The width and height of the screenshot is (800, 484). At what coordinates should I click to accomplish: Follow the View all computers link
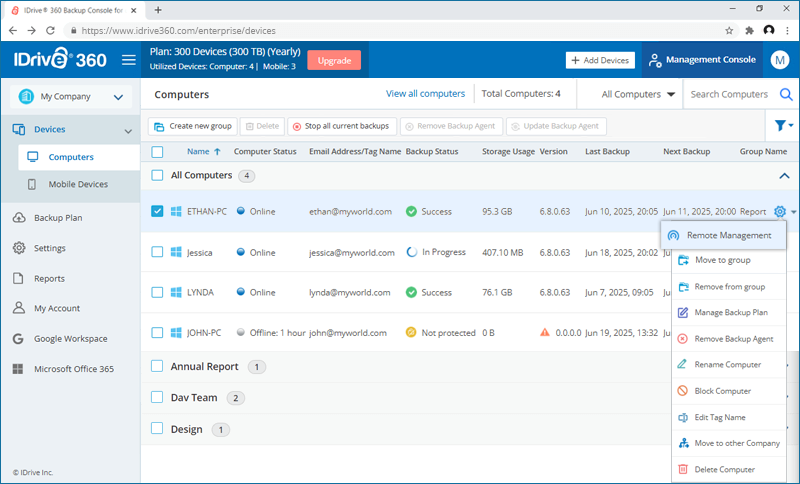[426, 94]
